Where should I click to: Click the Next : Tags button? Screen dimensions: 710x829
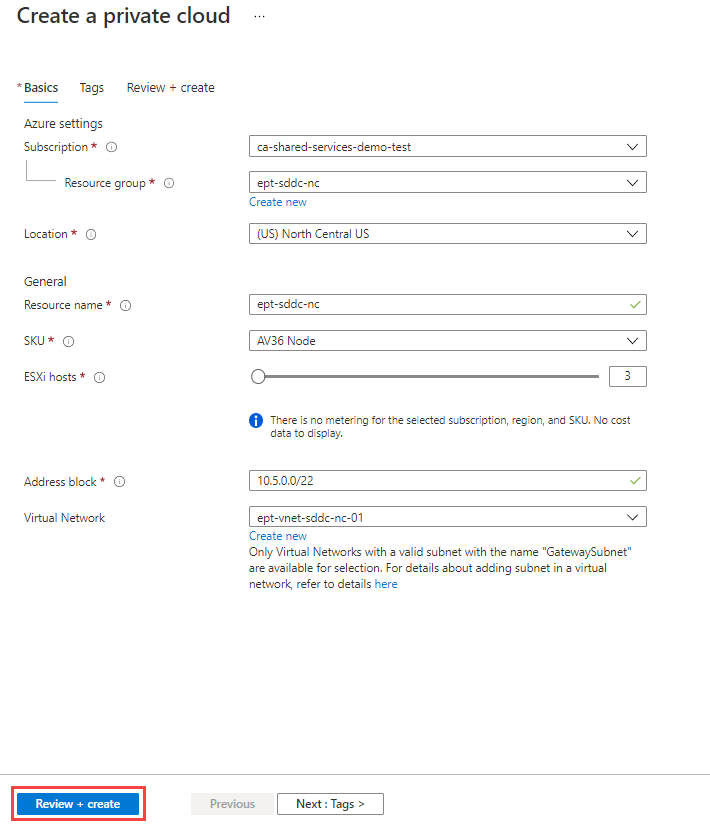(x=330, y=804)
